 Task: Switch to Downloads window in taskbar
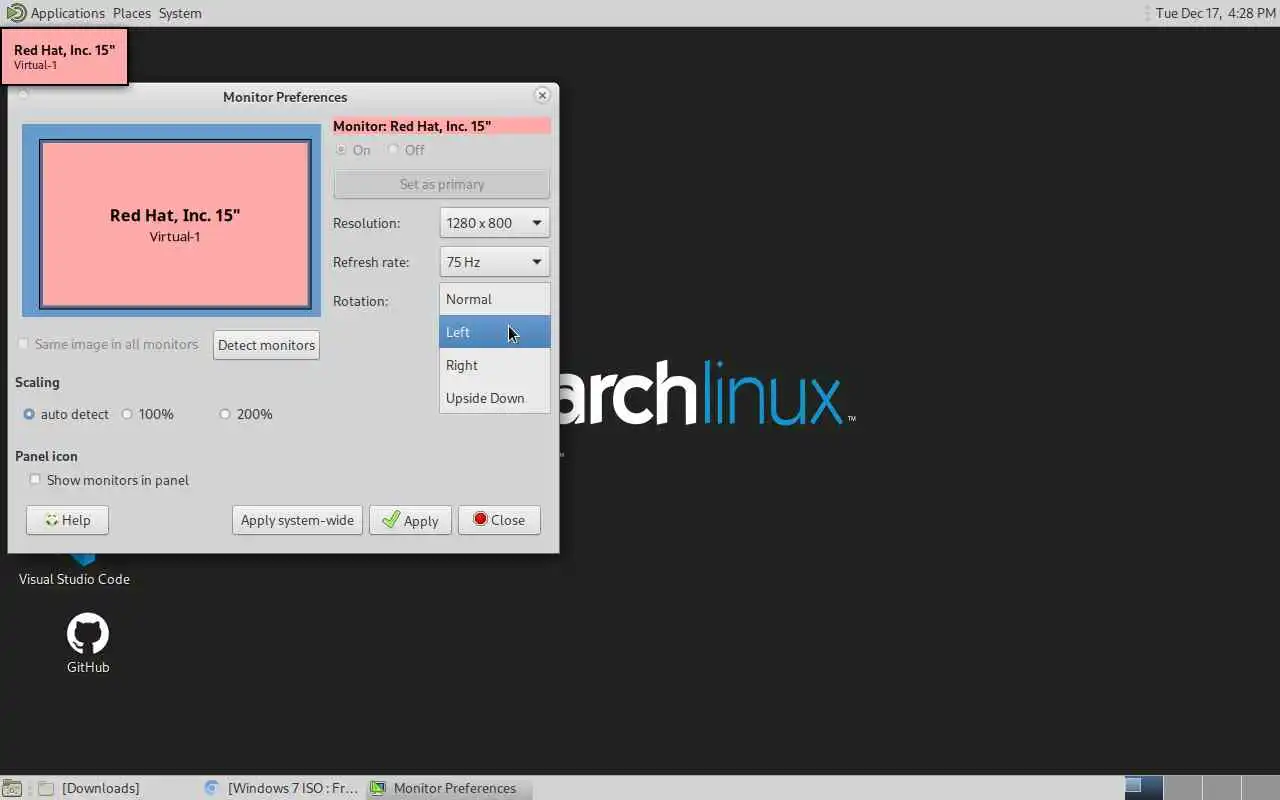[100, 788]
